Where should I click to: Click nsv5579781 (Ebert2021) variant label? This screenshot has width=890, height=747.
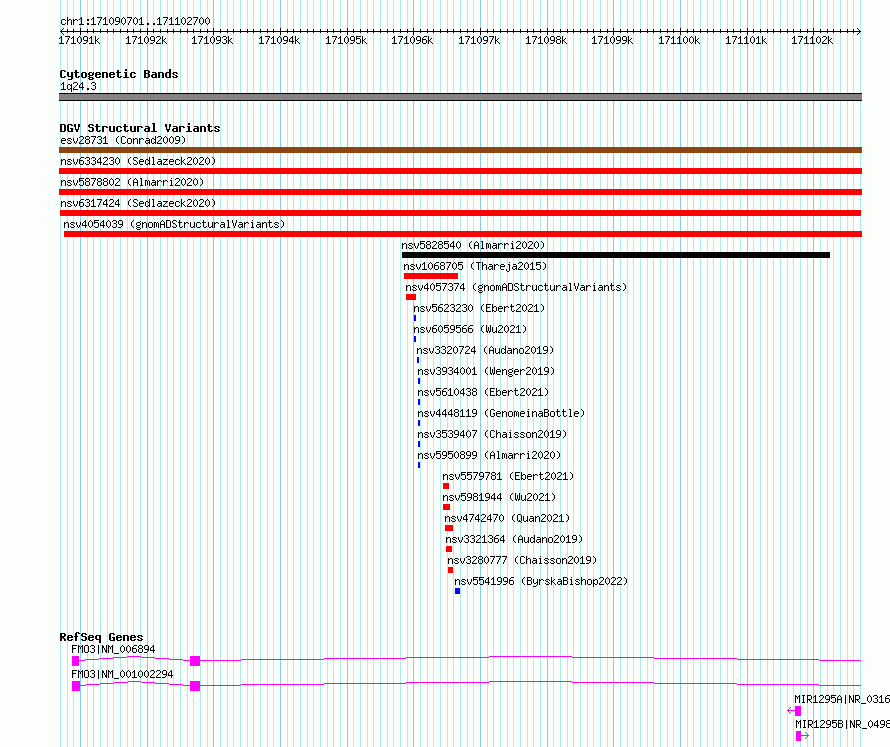click(508, 476)
